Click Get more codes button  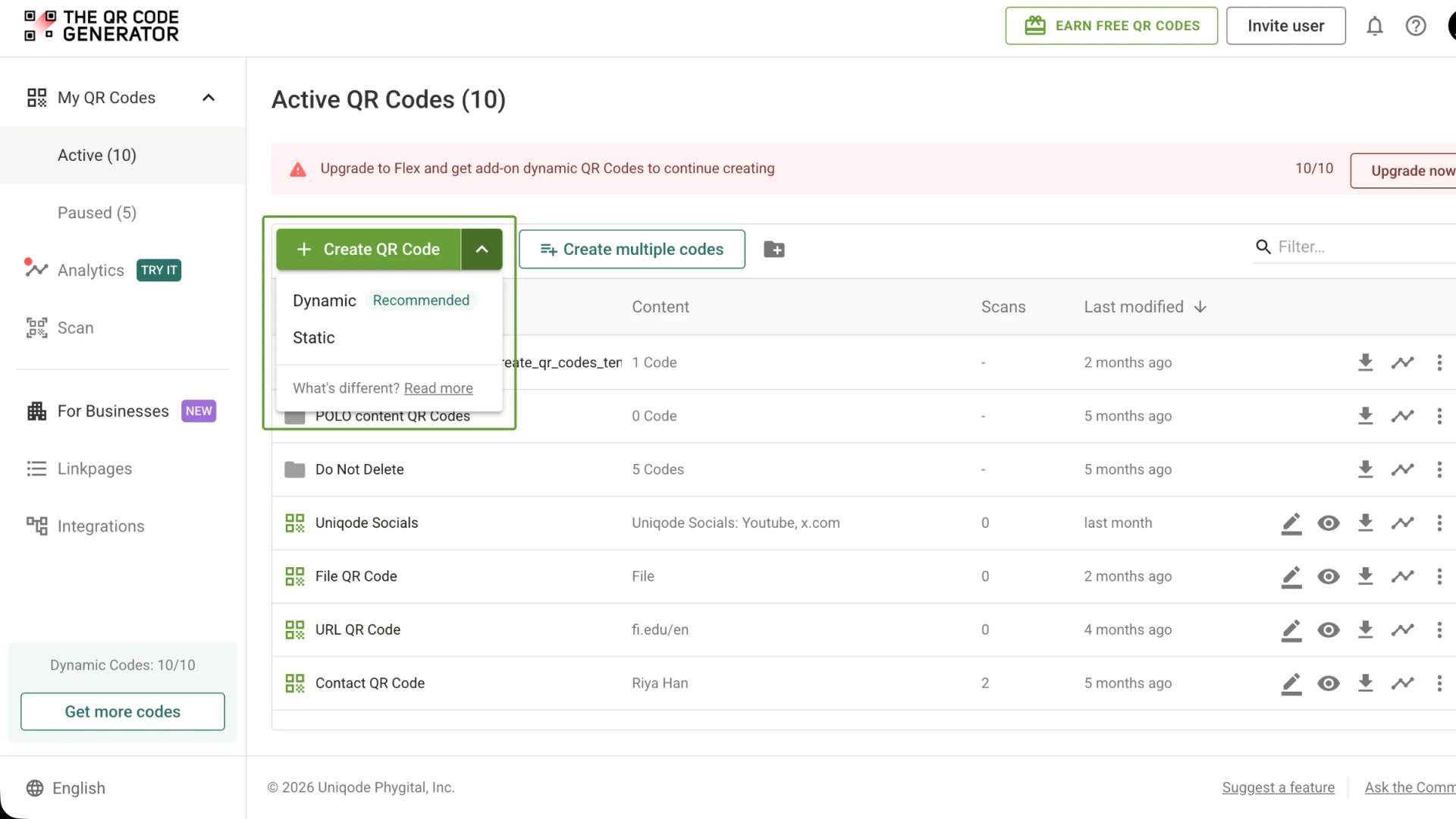(x=123, y=712)
